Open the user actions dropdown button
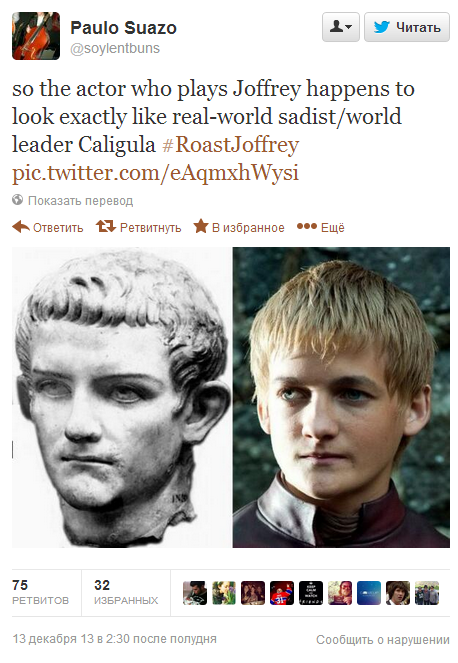 (x=340, y=27)
